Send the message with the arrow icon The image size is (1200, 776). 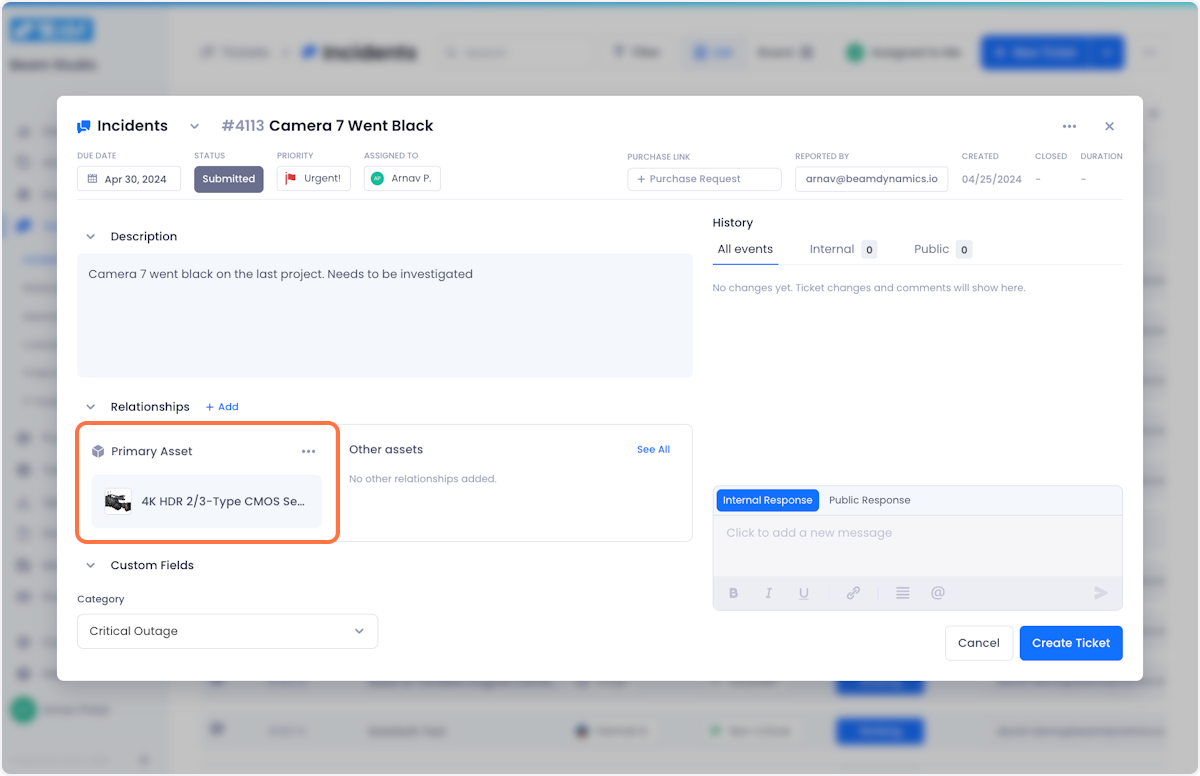coord(1101,593)
